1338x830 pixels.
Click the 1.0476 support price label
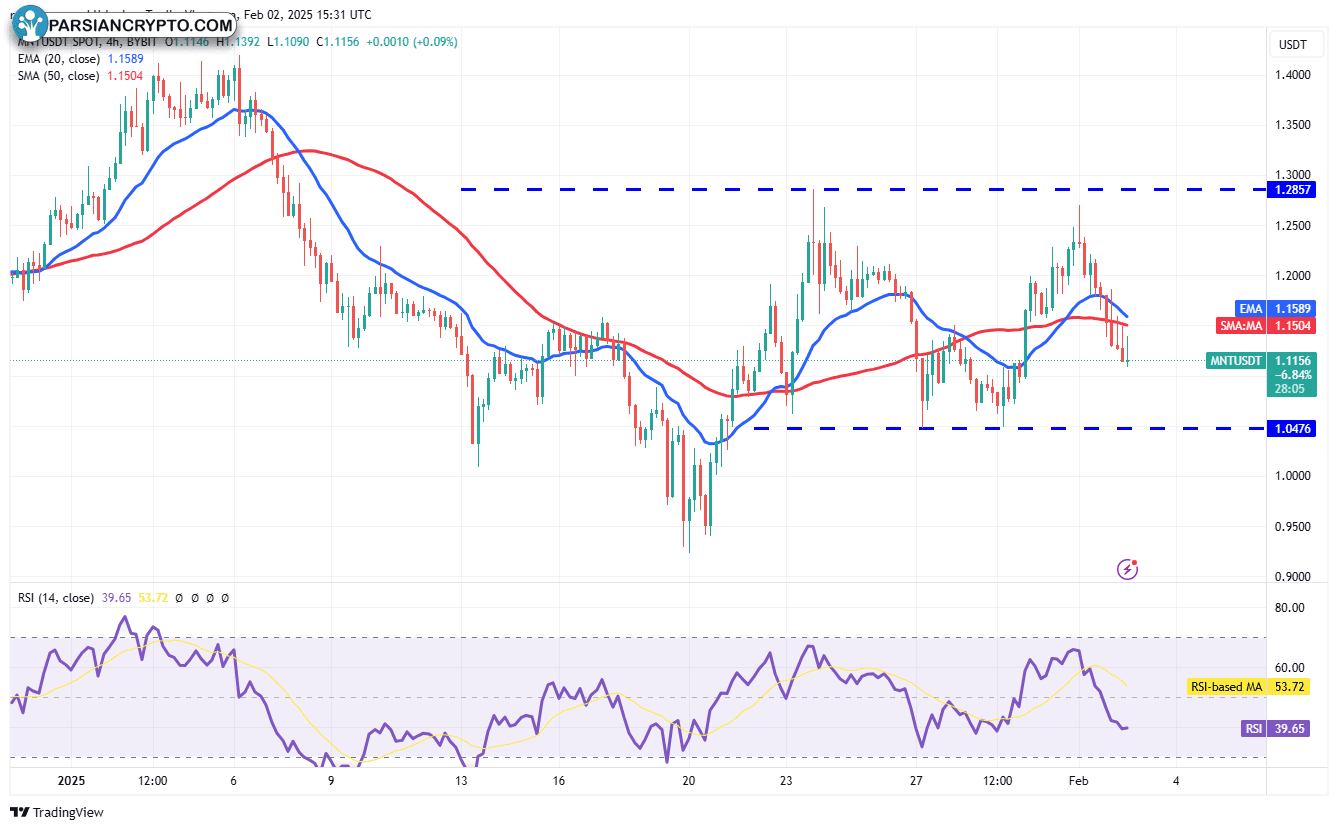pyautogui.click(x=1292, y=428)
